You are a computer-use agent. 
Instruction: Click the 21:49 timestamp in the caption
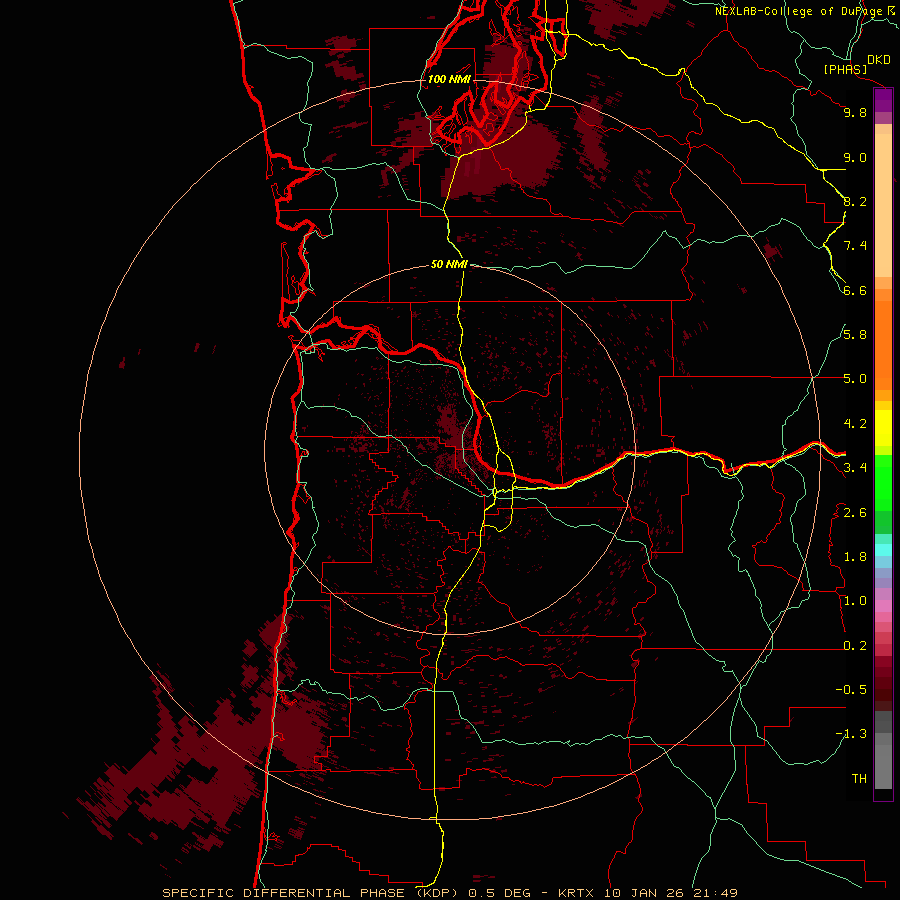click(717, 893)
